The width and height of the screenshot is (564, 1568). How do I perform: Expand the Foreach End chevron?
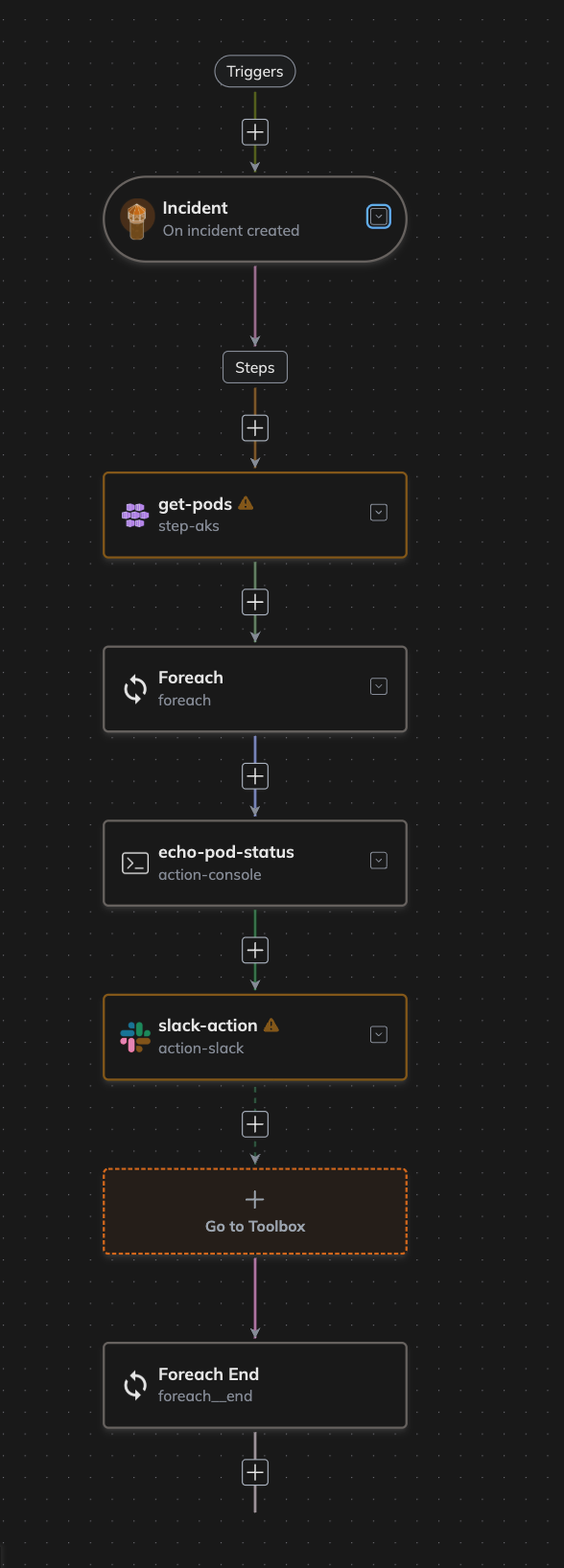378,1383
